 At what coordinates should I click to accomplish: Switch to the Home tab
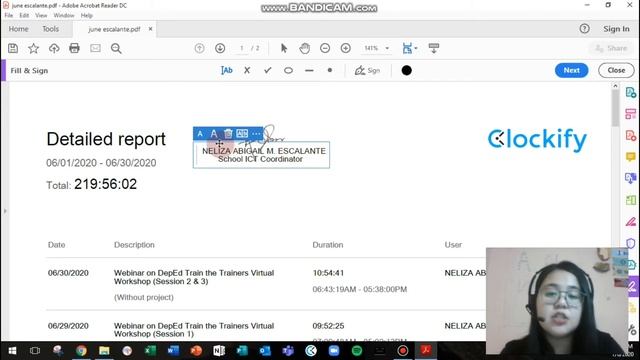click(18, 29)
